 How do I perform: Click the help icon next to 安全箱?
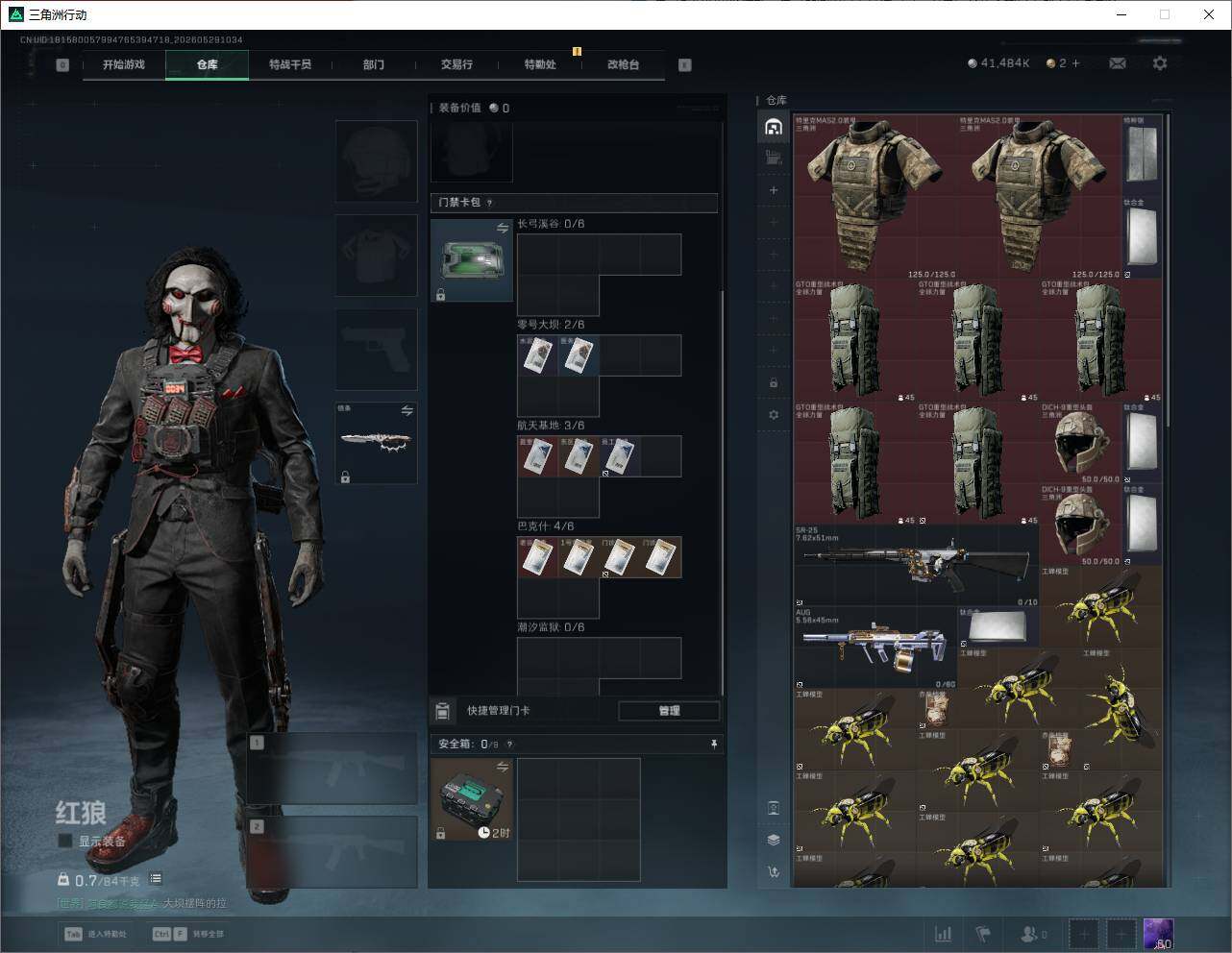[x=509, y=744]
